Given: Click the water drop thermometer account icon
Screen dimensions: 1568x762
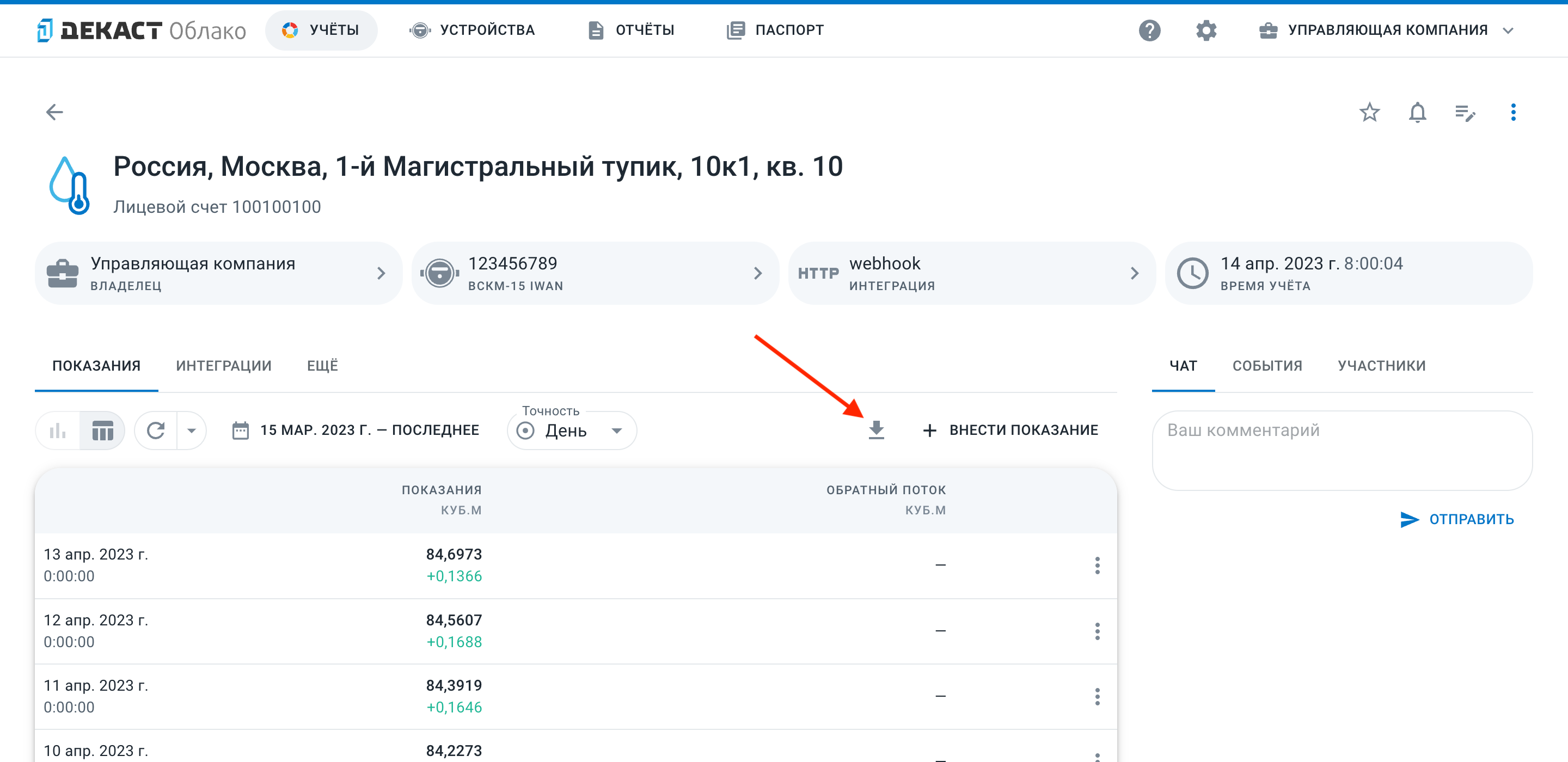Looking at the screenshot, I should (70, 186).
